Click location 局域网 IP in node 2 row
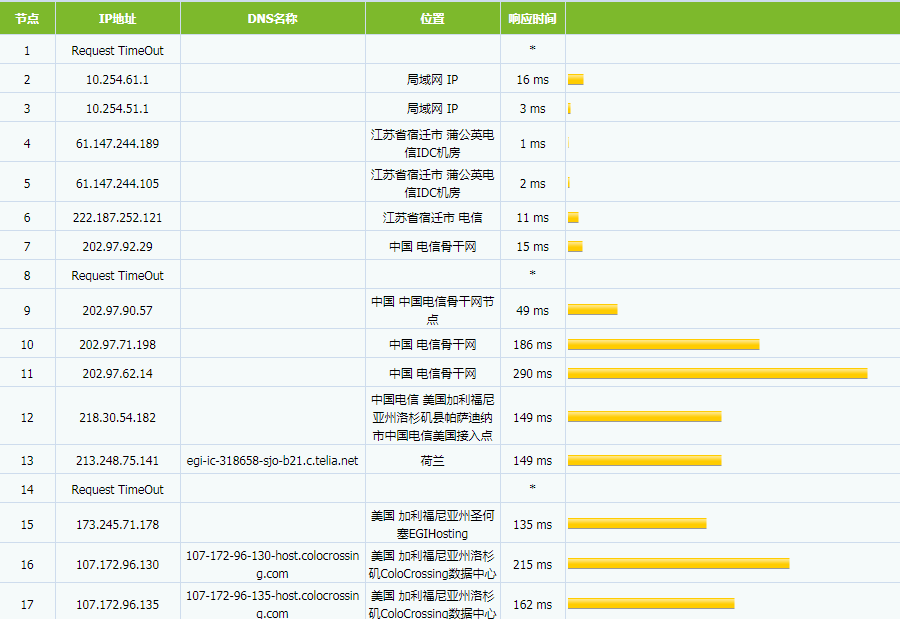 pos(432,80)
